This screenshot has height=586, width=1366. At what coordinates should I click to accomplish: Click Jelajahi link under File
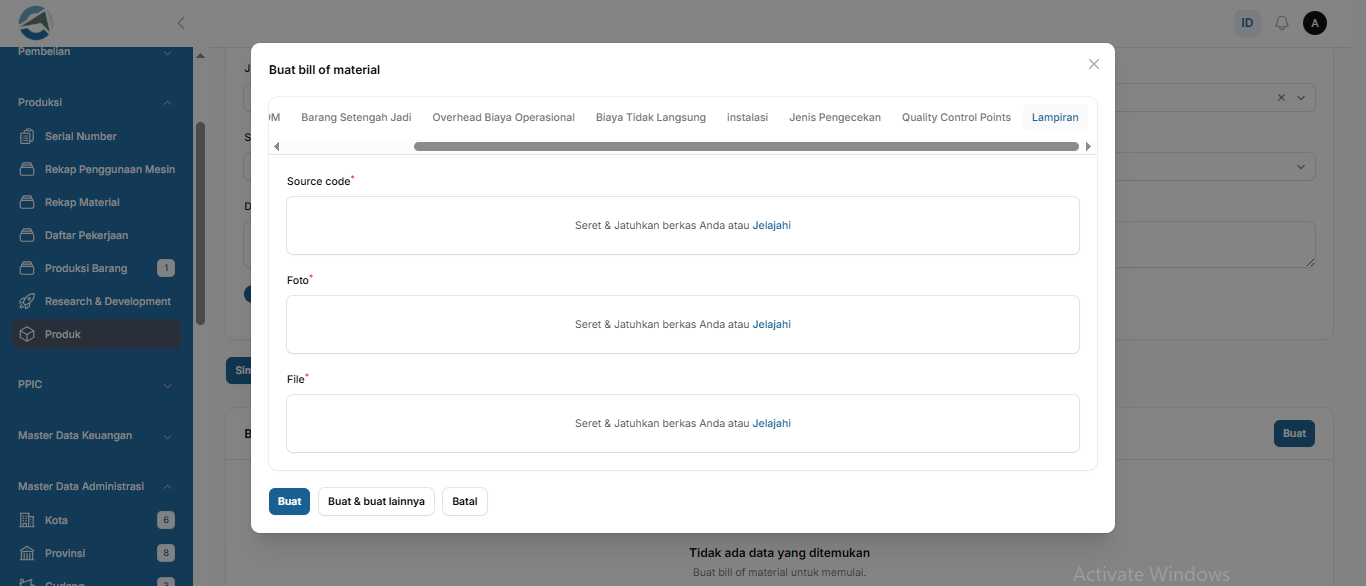771,423
